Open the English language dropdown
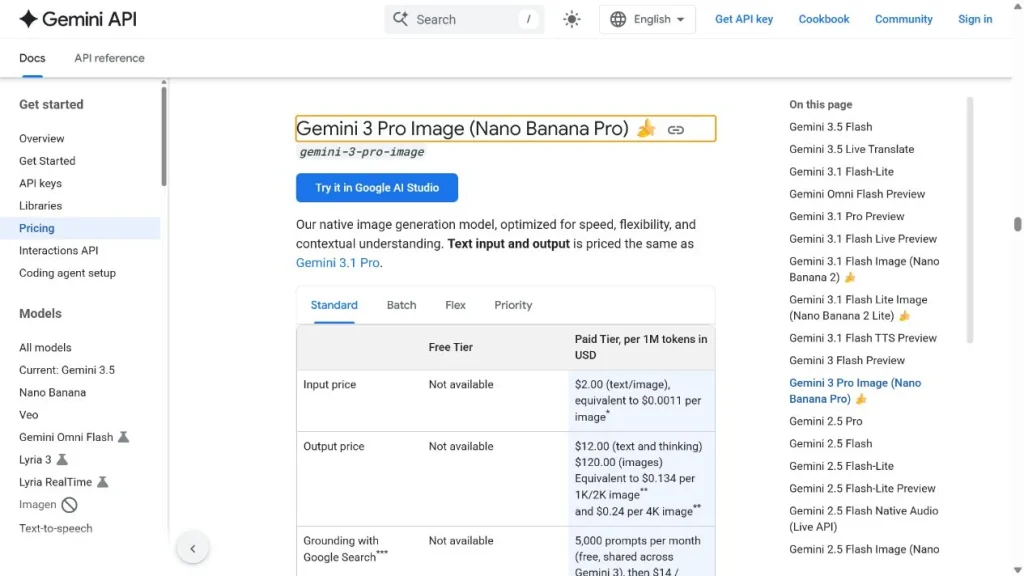1024x576 pixels. click(647, 19)
